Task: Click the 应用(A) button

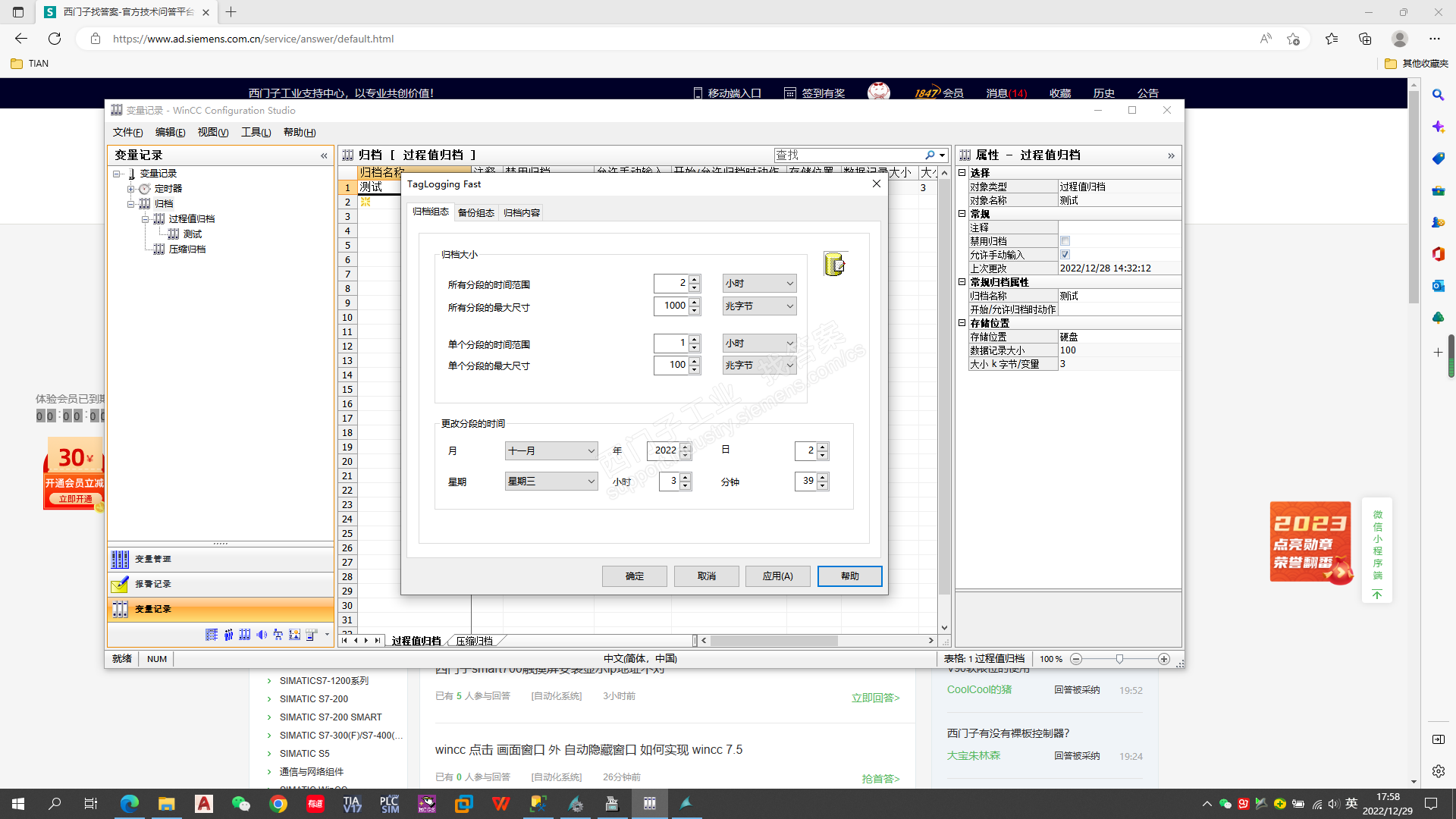Action: tap(777, 576)
